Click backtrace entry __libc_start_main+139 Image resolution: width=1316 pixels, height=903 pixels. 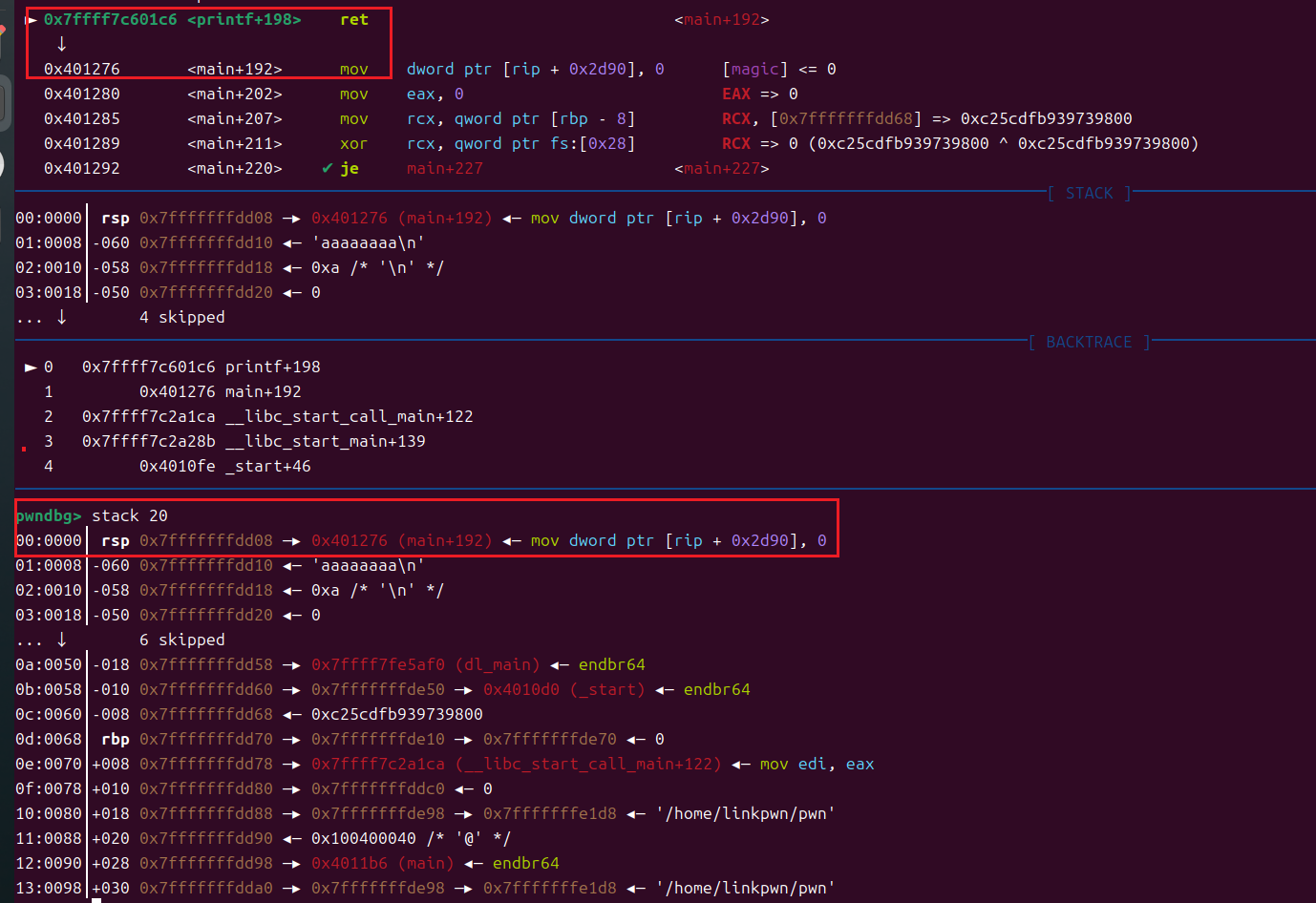[x=326, y=441]
